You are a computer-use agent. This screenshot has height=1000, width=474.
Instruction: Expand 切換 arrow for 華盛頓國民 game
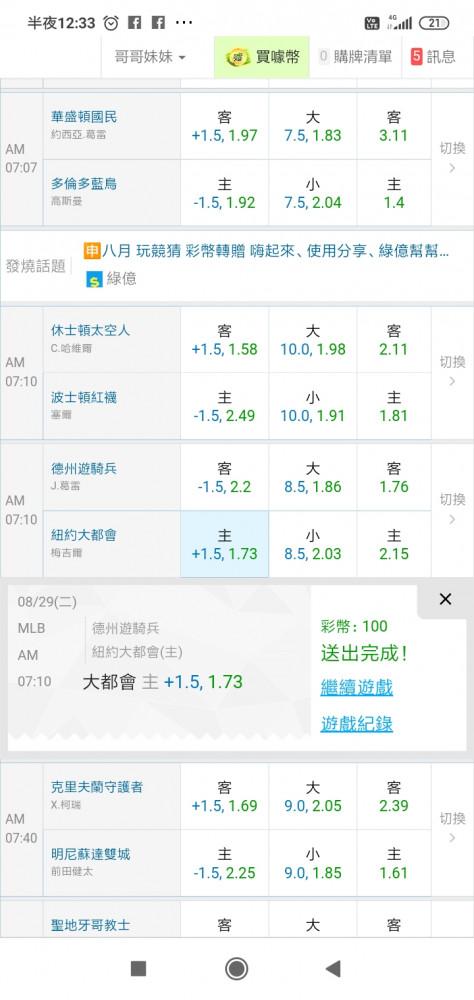click(x=452, y=159)
